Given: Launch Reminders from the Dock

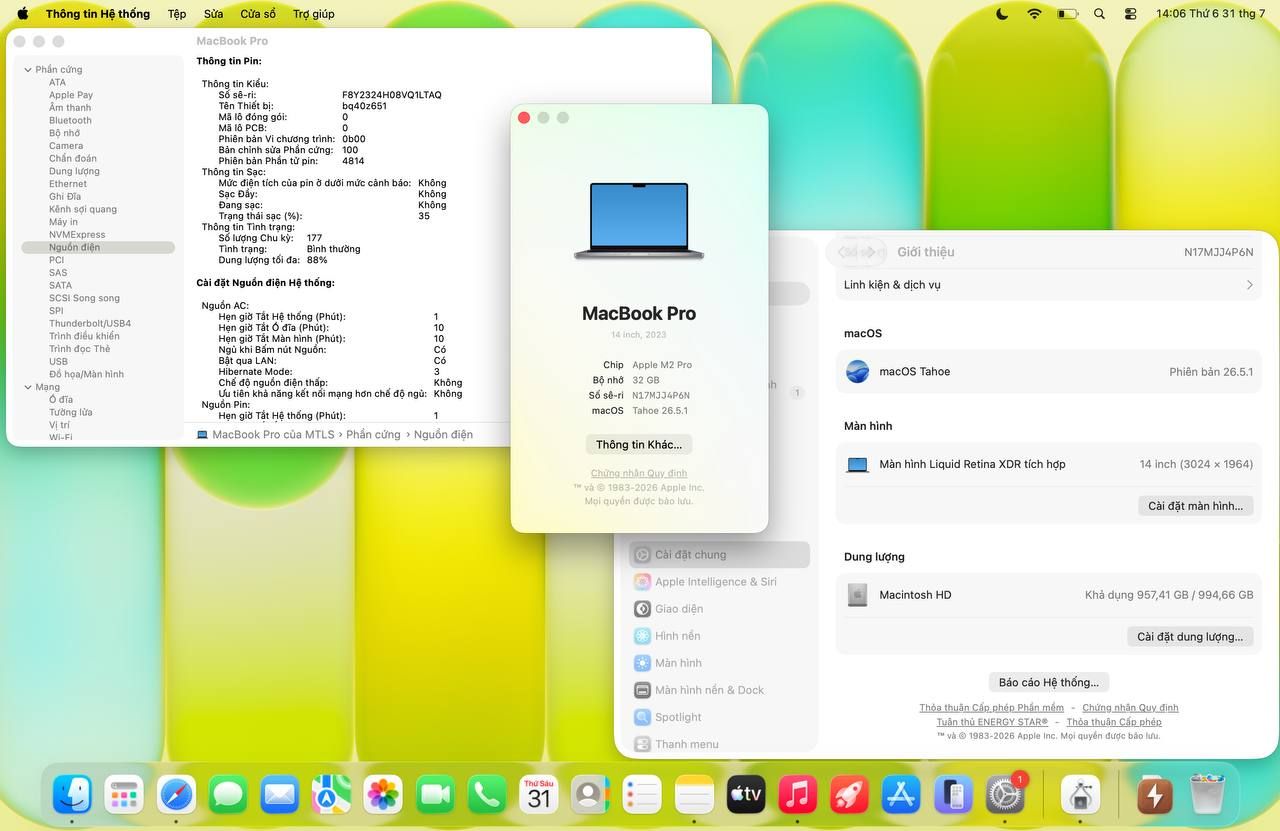Looking at the screenshot, I should pos(642,795).
